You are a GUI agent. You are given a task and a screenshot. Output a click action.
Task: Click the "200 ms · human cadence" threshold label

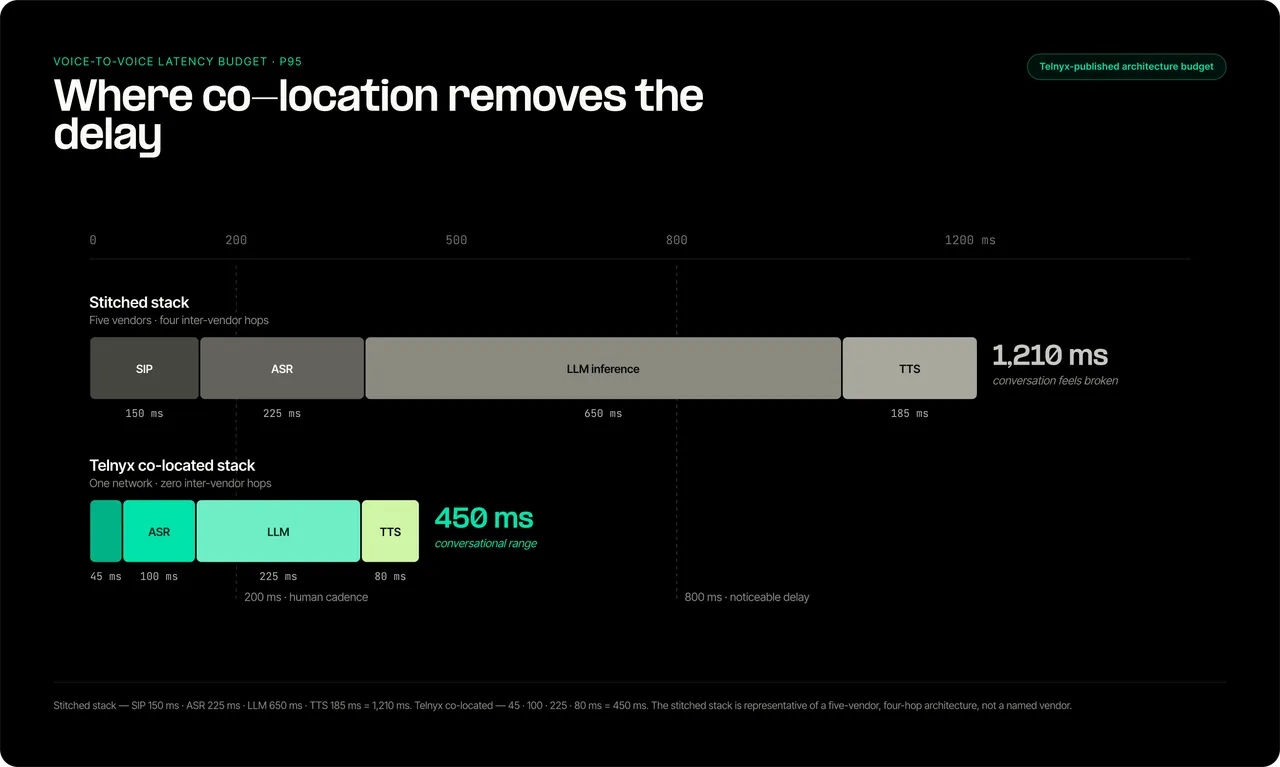point(306,597)
